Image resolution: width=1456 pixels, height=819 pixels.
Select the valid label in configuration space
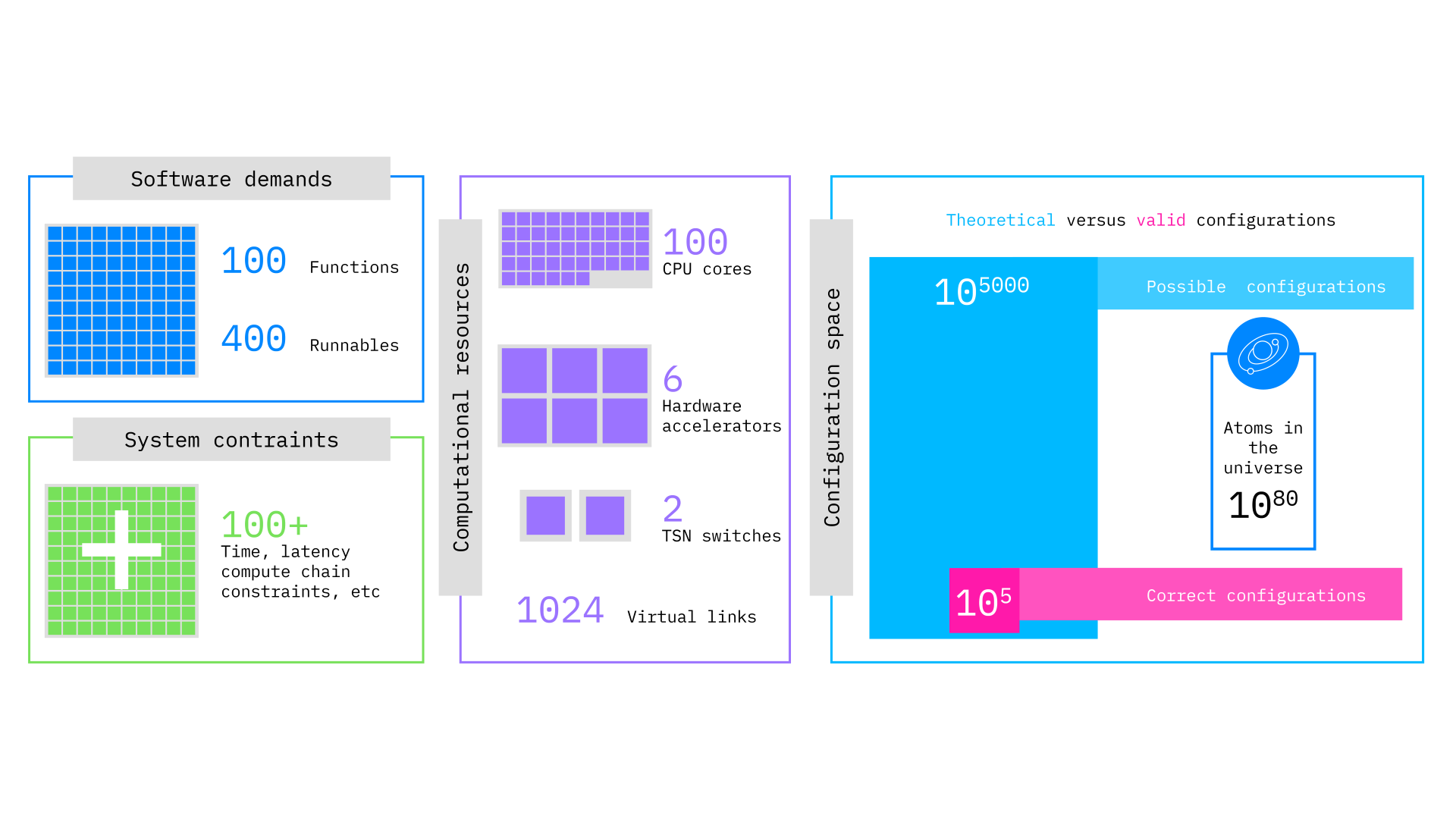(1162, 219)
